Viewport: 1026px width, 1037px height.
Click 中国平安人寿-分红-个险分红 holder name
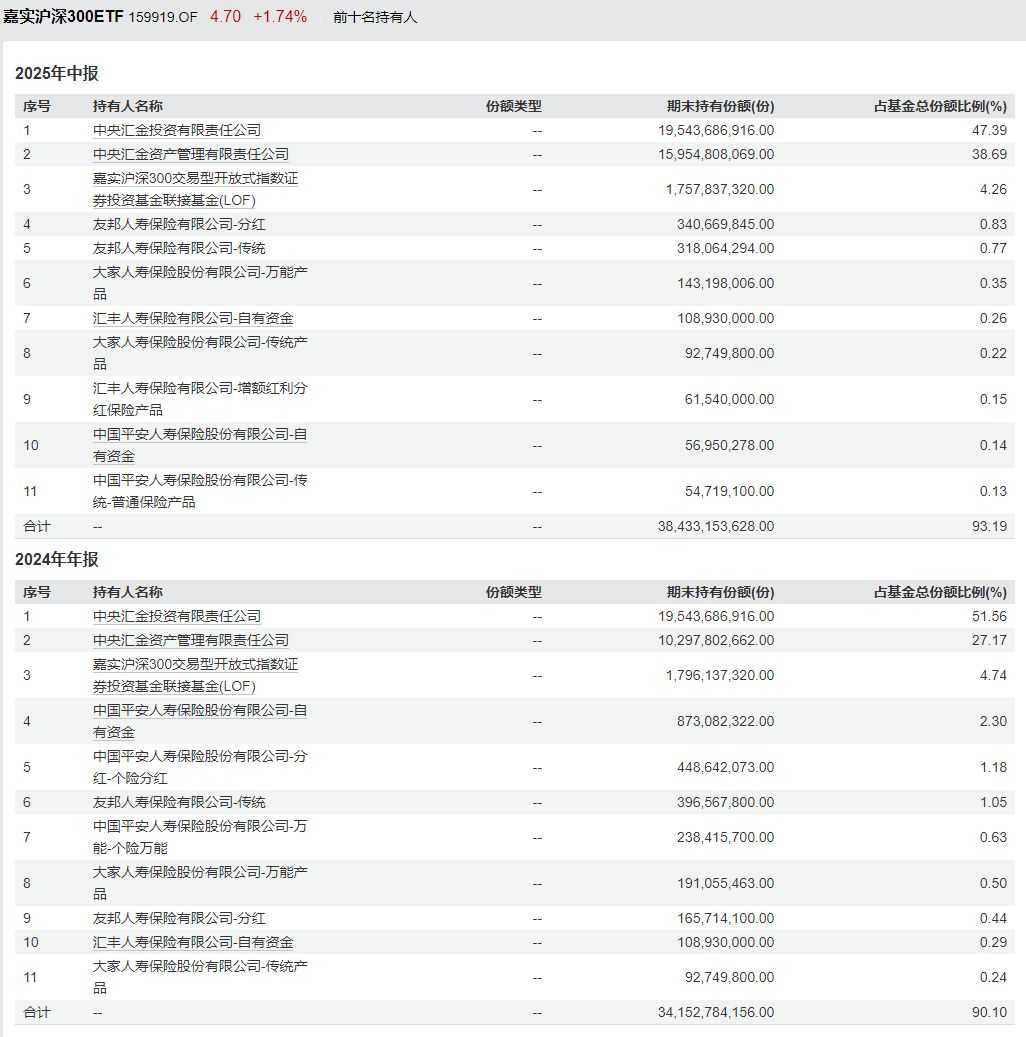[x=200, y=767]
